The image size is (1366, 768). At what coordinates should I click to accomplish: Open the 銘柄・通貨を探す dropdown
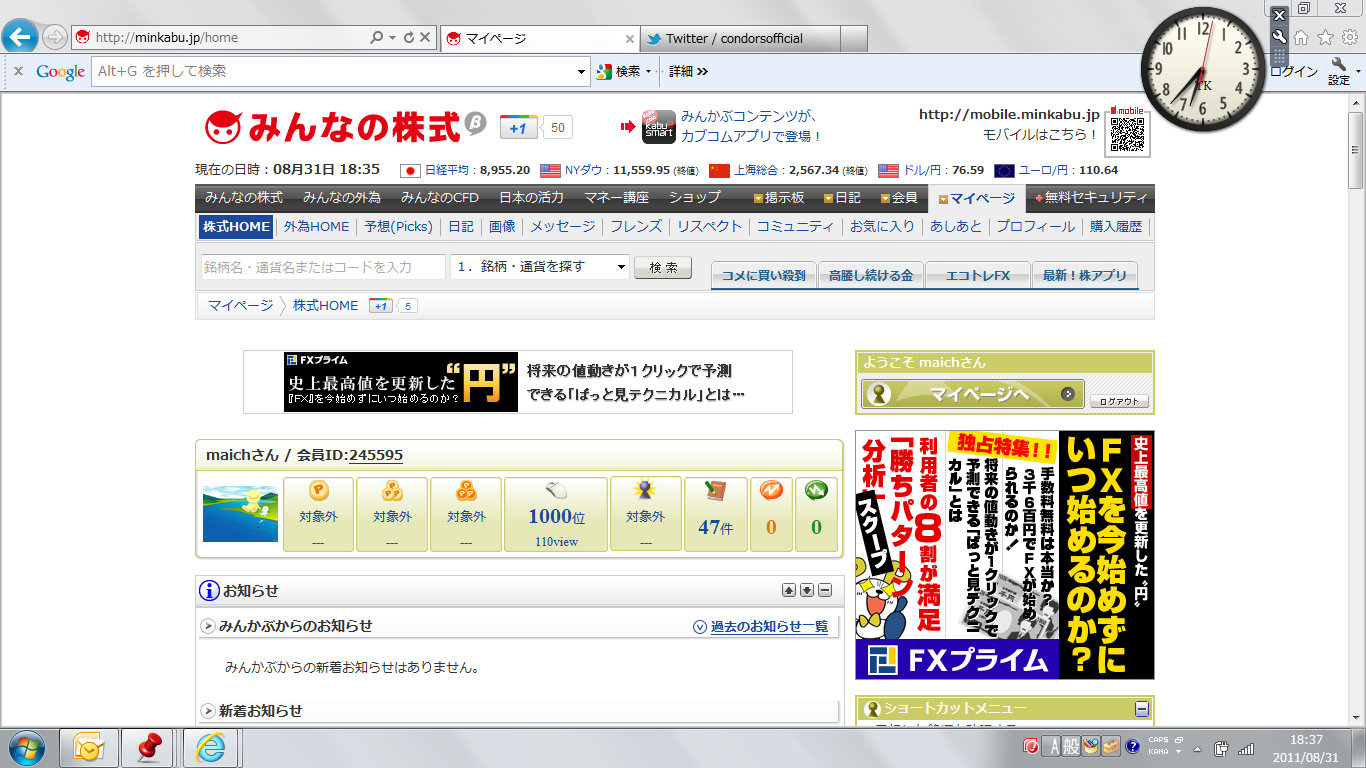coord(621,267)
